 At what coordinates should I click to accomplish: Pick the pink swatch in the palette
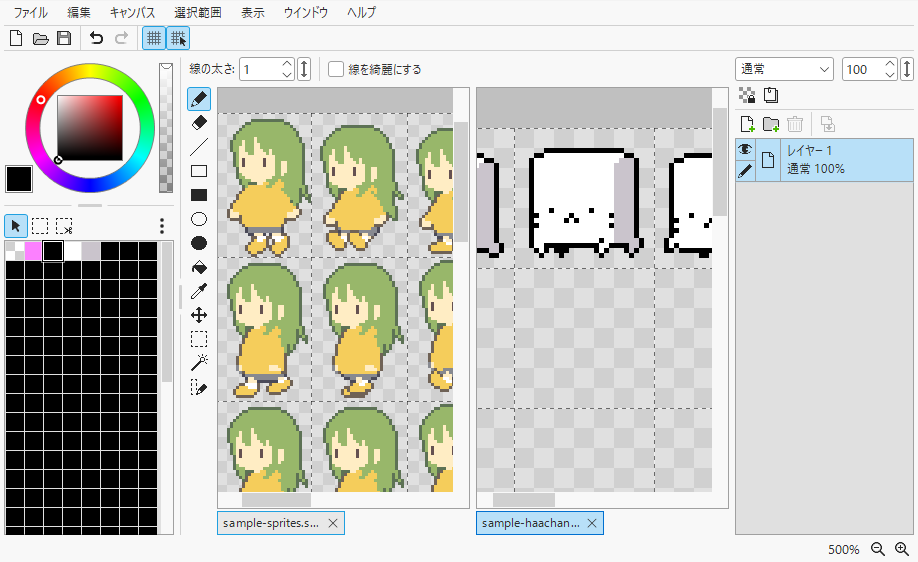(x=33, y=250)
